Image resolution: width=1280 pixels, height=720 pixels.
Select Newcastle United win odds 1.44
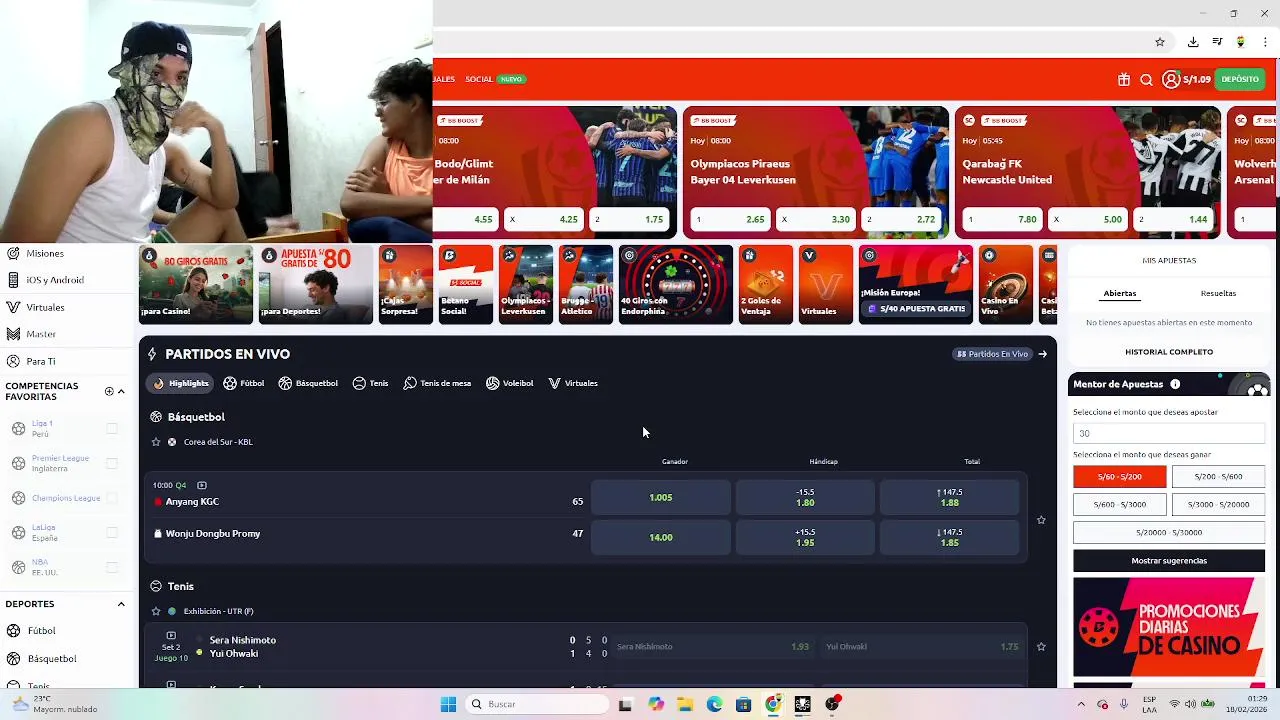click(1174, 219)
